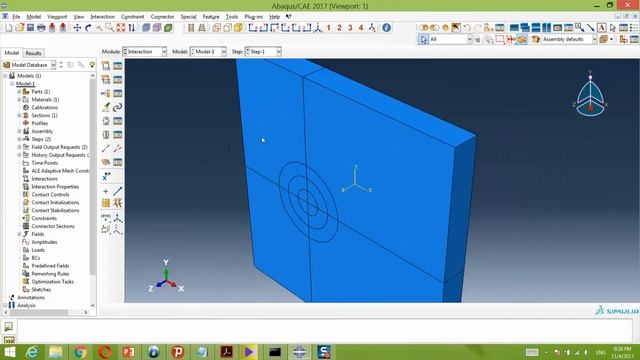The height and width of the screenshot is (360, 640).
Task: Select the Pan View tool
Action: coord(77,28)
